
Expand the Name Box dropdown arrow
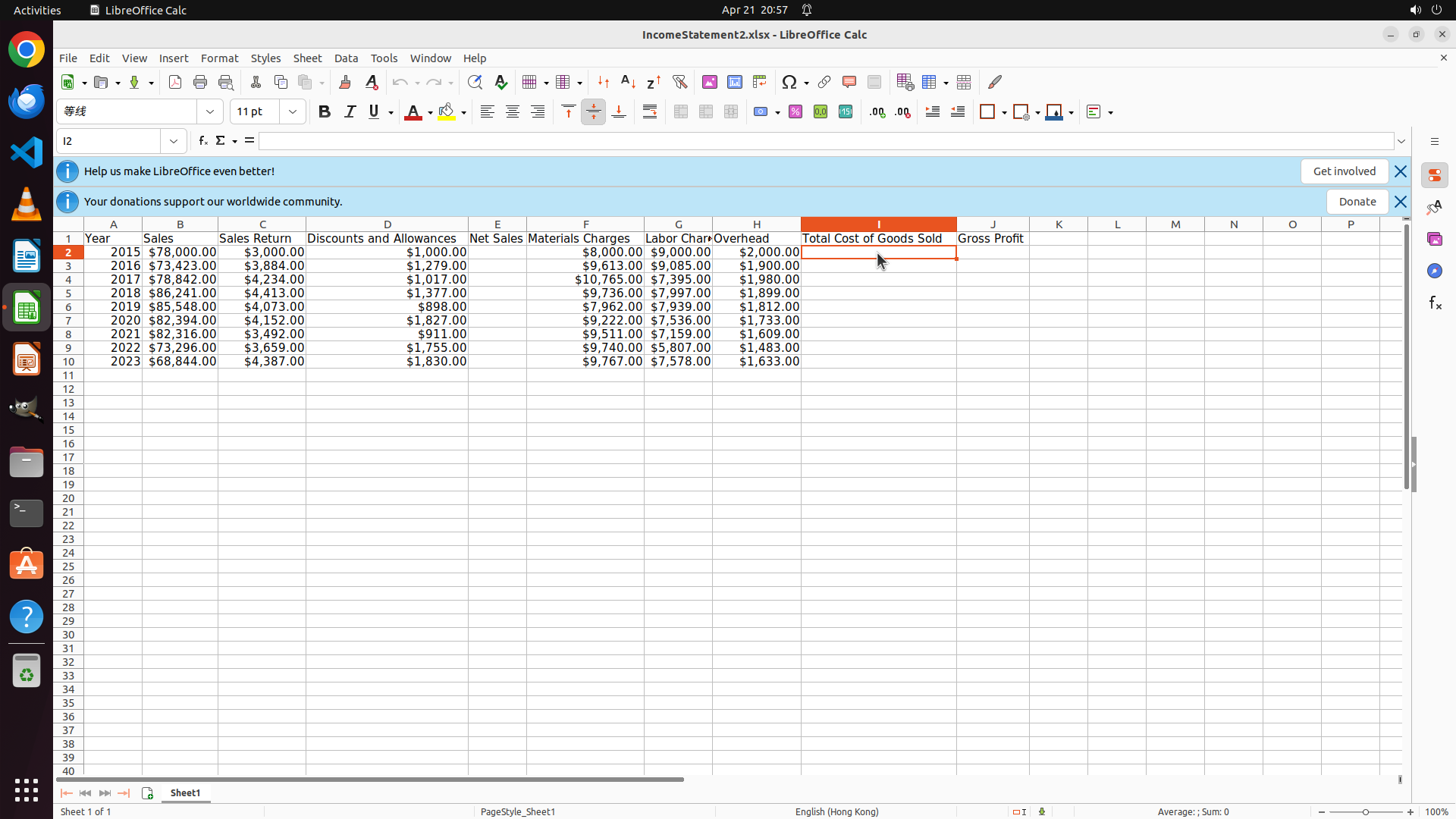pos(174,141)
